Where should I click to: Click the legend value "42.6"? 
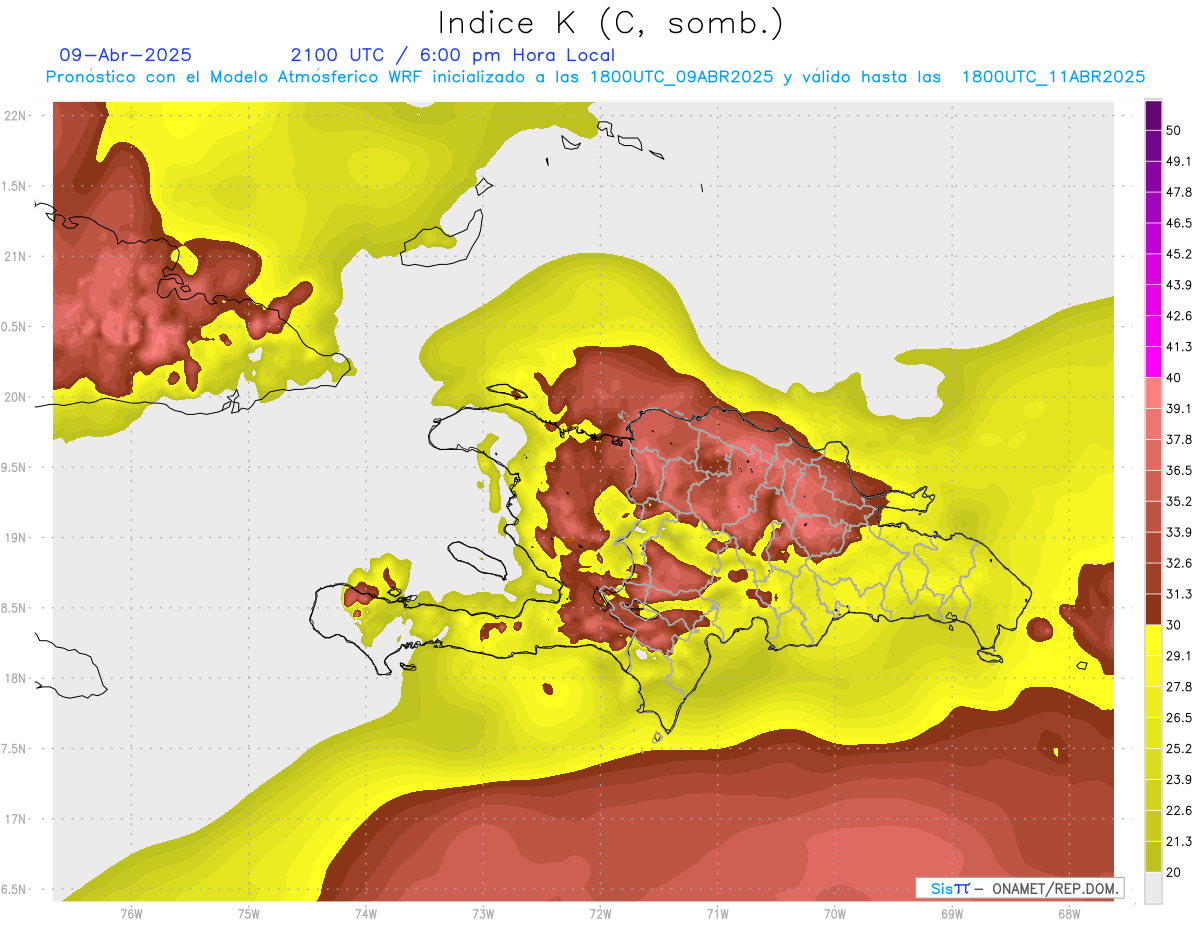(x=1179, y=316)
